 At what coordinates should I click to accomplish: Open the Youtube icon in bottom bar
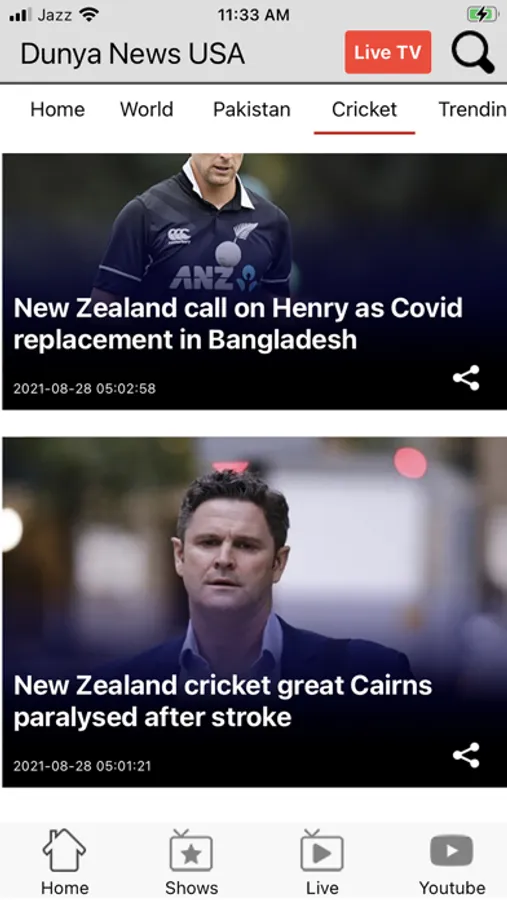pyautogui.click(x=452, y=862)
